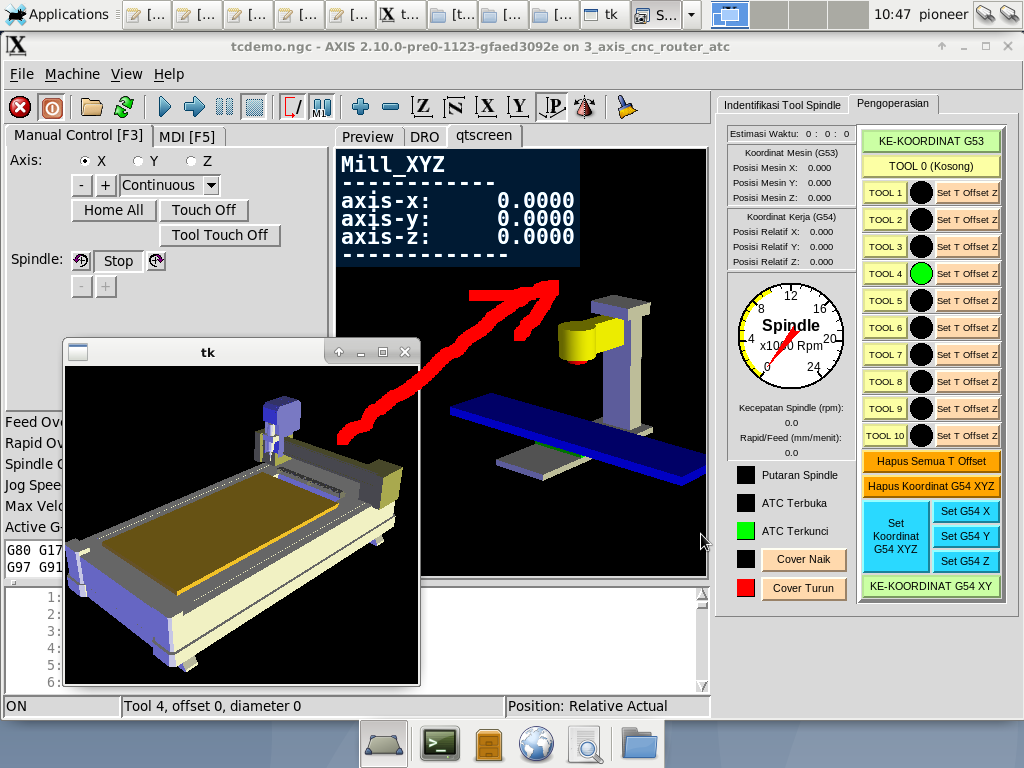The height and width of the screenshot is (768, 1024).
Task: Open the Continuous jog increment dropdown
Action: [210, 185]
